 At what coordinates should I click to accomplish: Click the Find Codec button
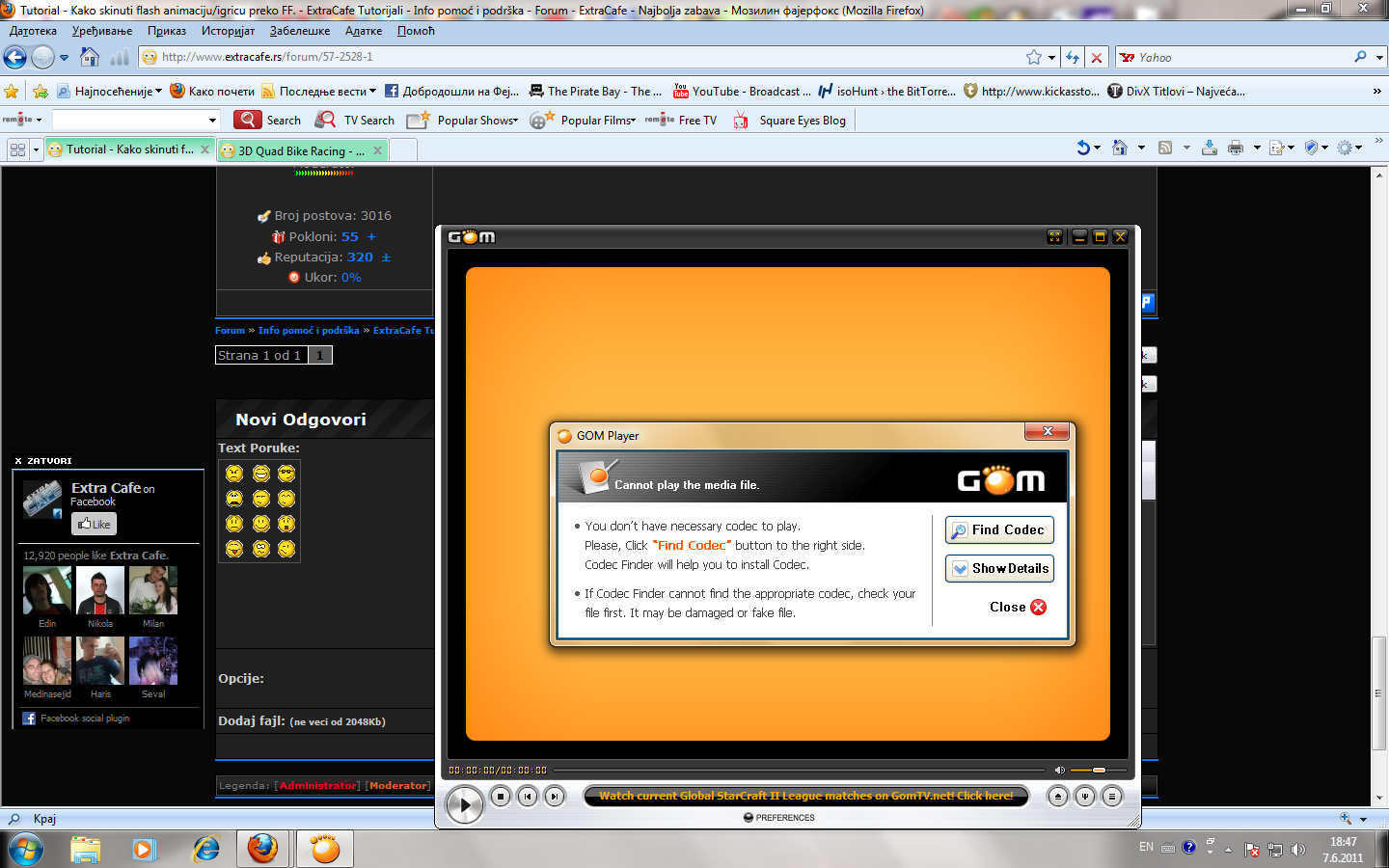pyautogui.click(x=999, y=530)
